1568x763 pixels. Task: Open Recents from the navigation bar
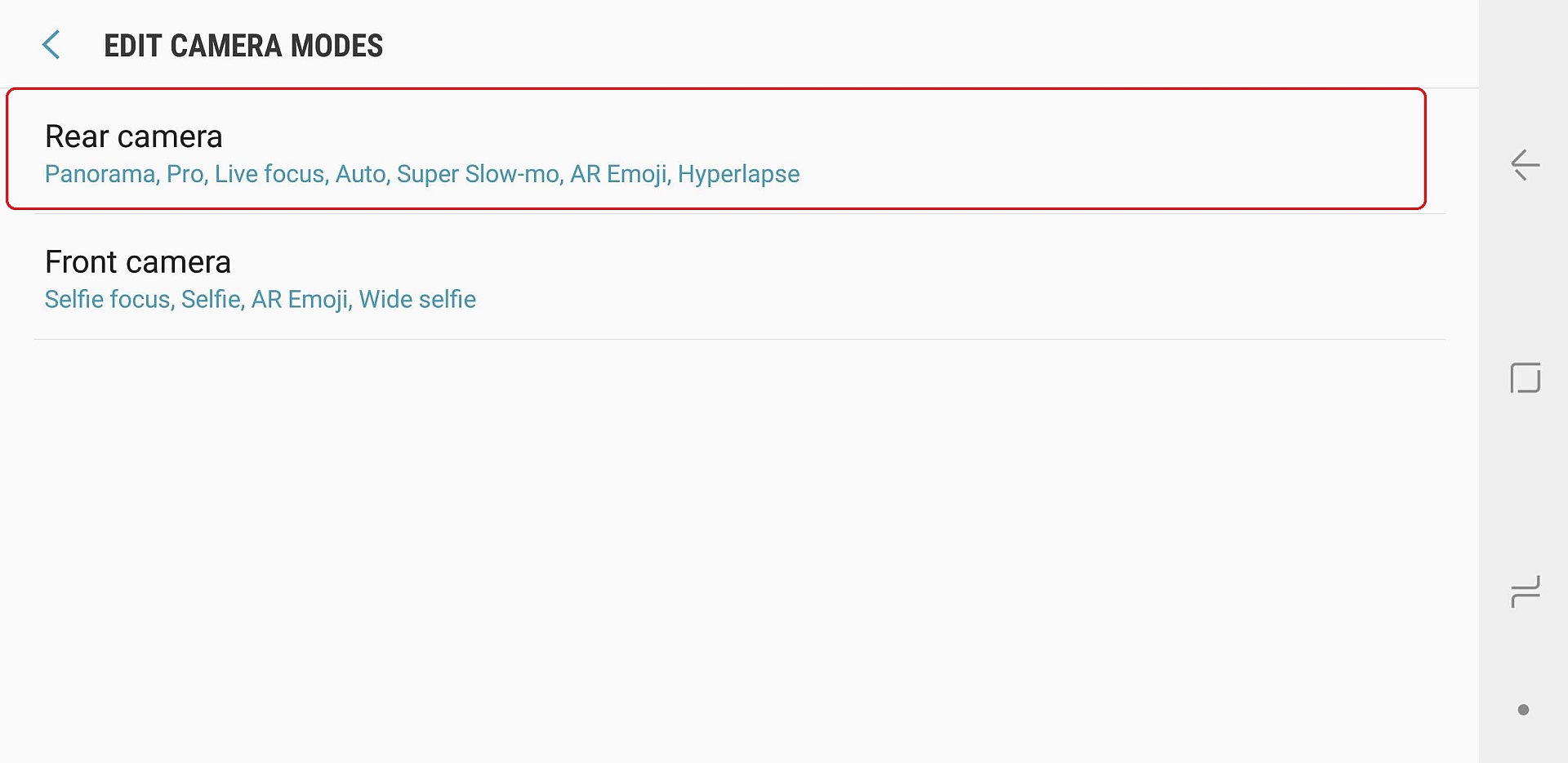[1525, 591]
